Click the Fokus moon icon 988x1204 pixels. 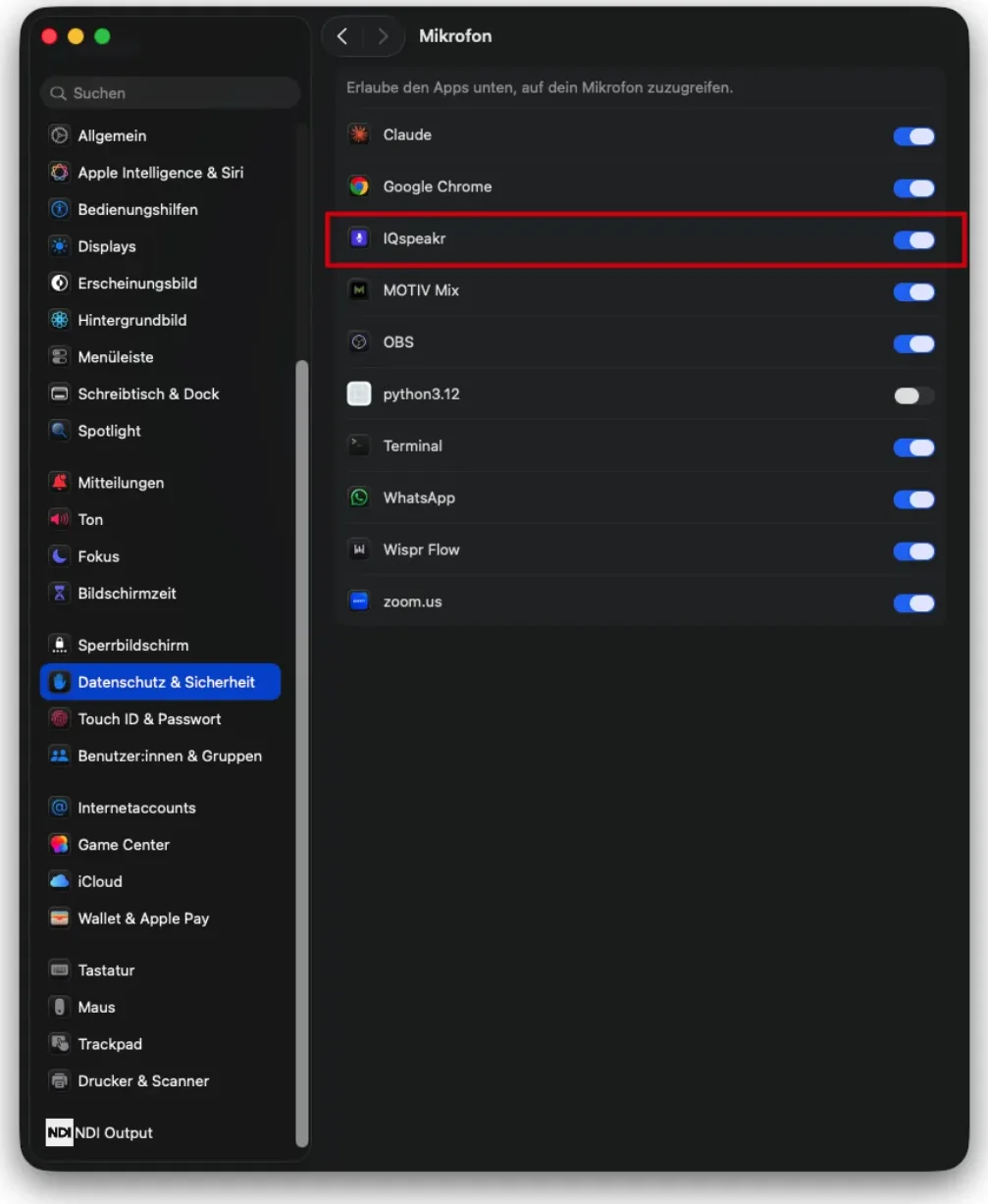[60, 556]
